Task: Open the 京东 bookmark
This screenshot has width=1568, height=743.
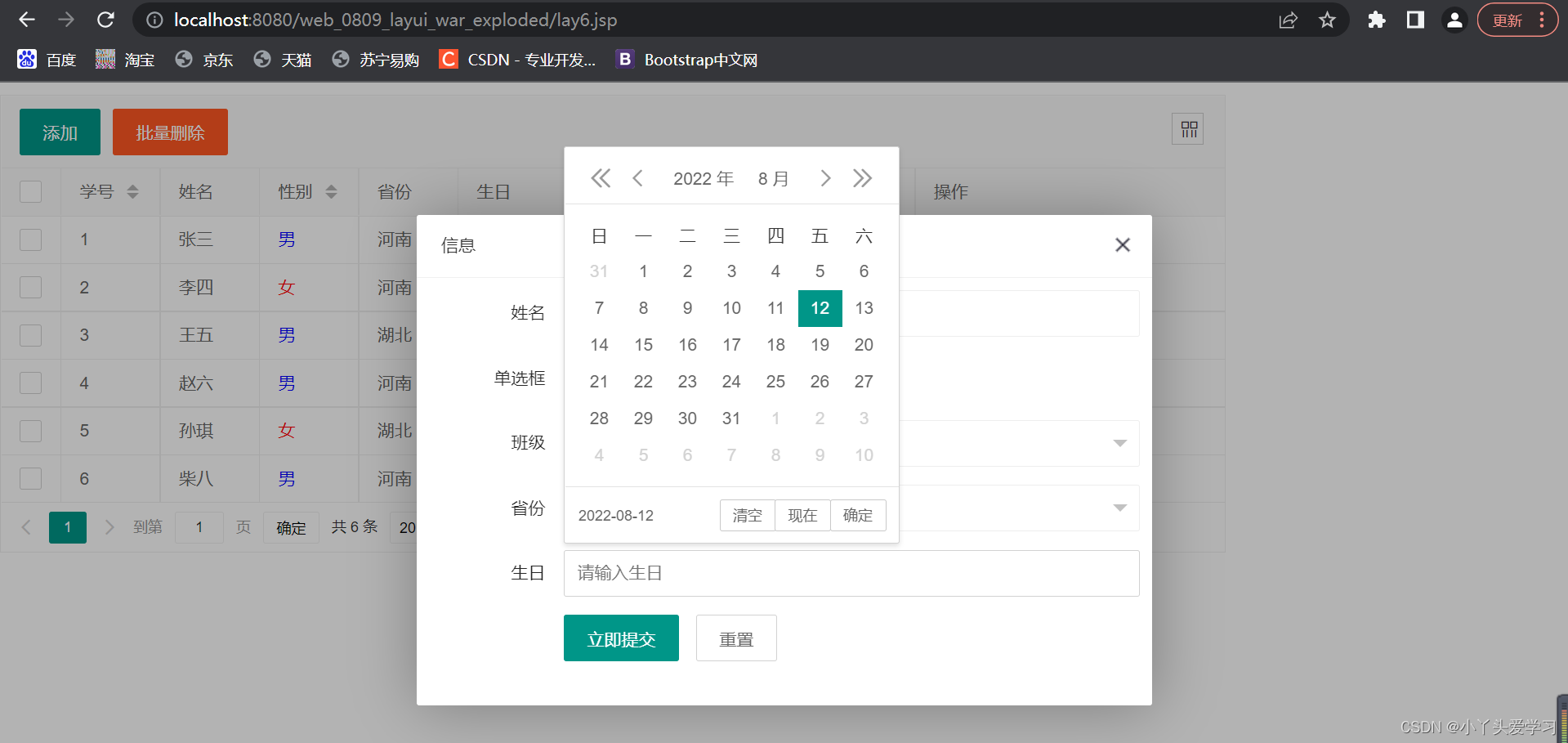Action: coord(203,59)
